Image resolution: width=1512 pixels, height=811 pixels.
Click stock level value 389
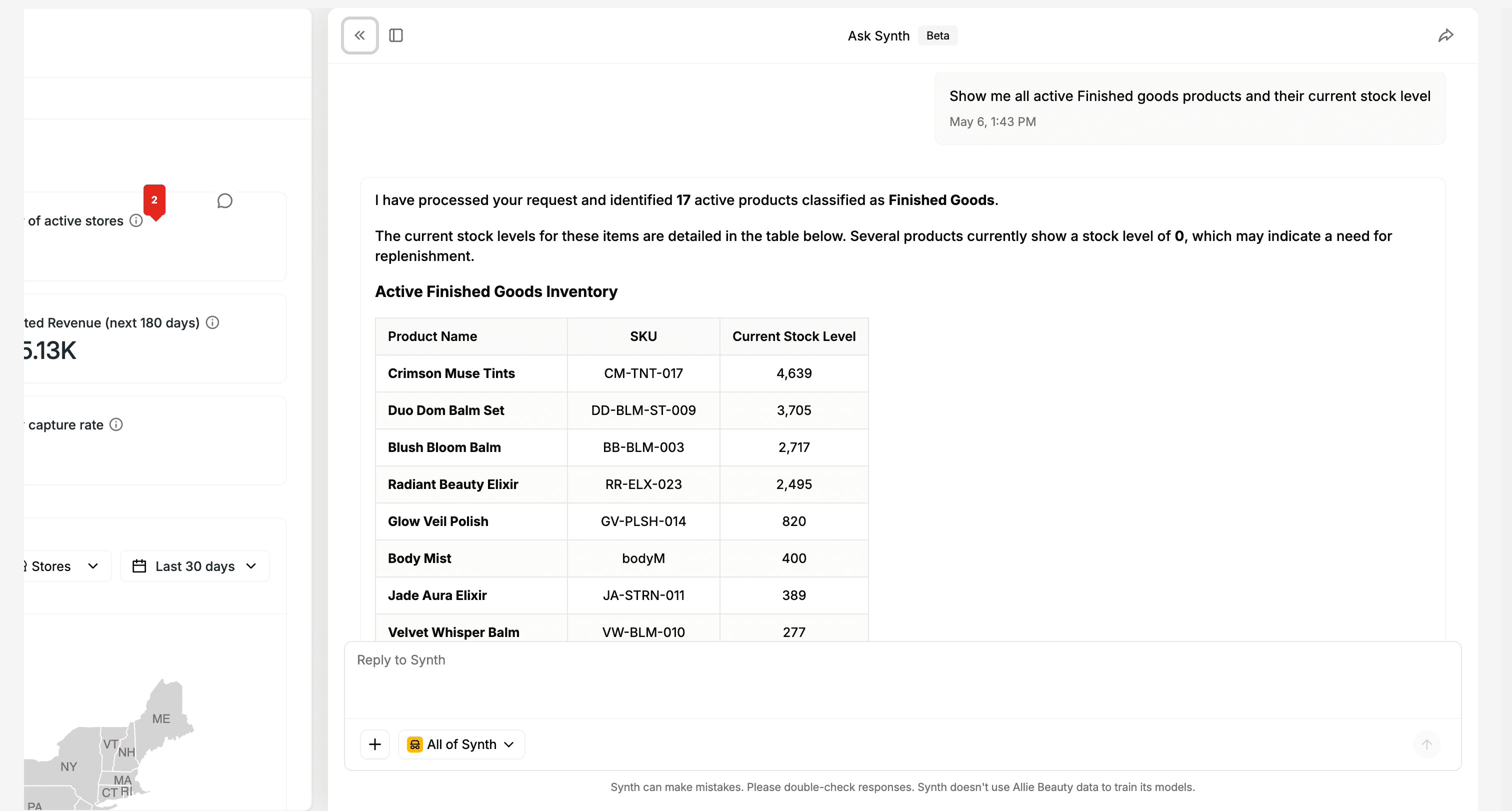coord(793,595)
